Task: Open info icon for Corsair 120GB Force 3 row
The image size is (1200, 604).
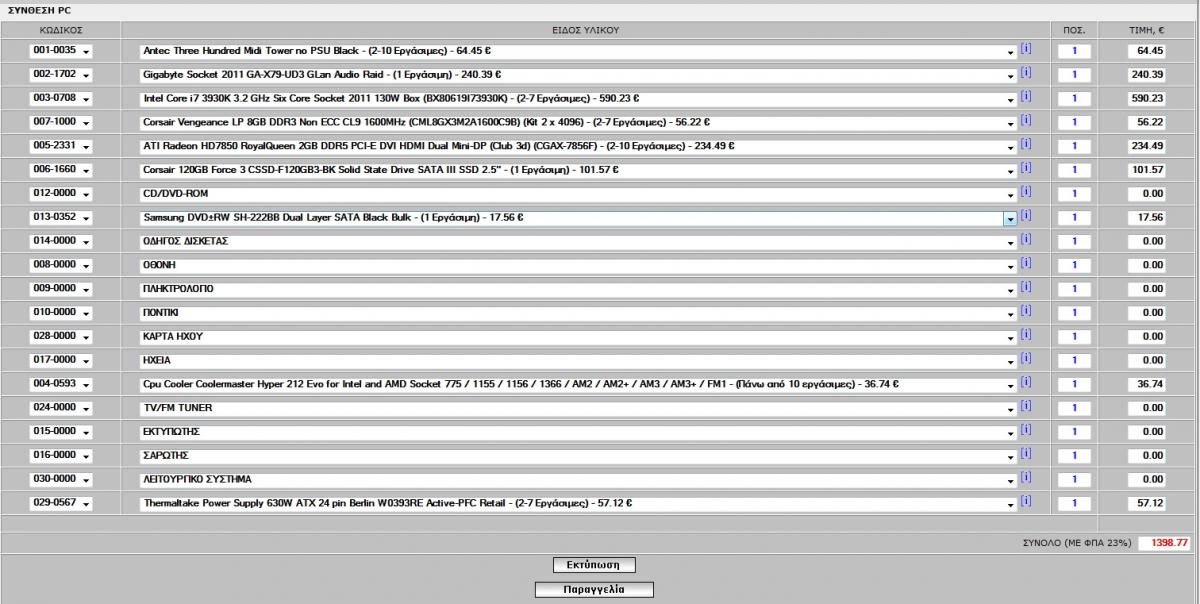Action: pyautogui.click(x=1026, y=168)
